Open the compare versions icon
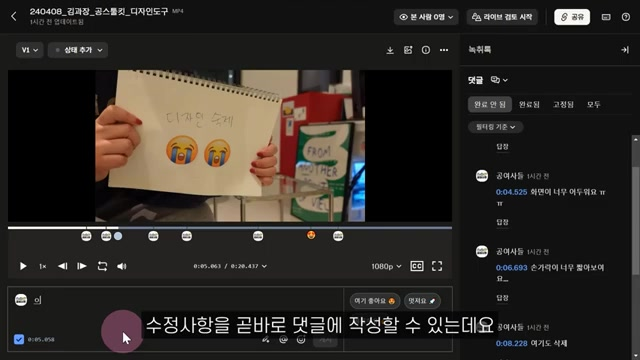 408,50
